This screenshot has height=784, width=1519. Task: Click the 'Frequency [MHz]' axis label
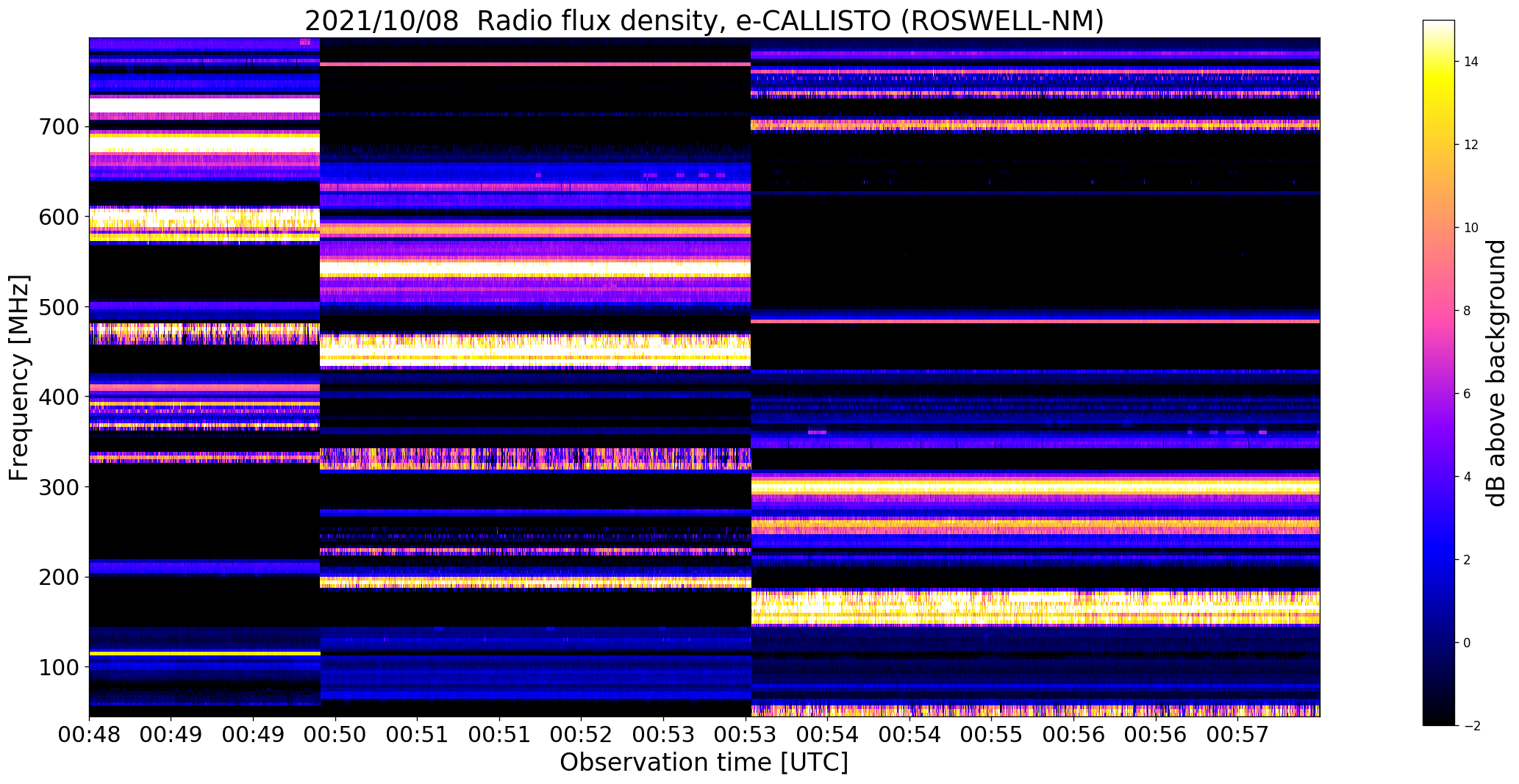tap(20, 378)
